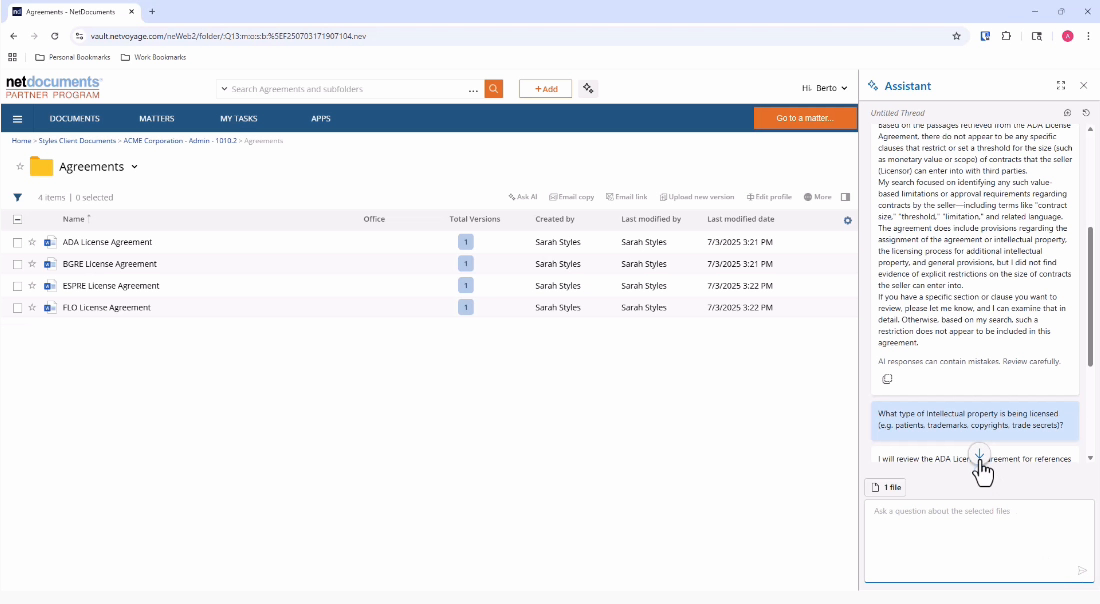Check the BGRE License Agreement checkbox
This screenshot has height=604, width=1100.
(x=18, y=264)
